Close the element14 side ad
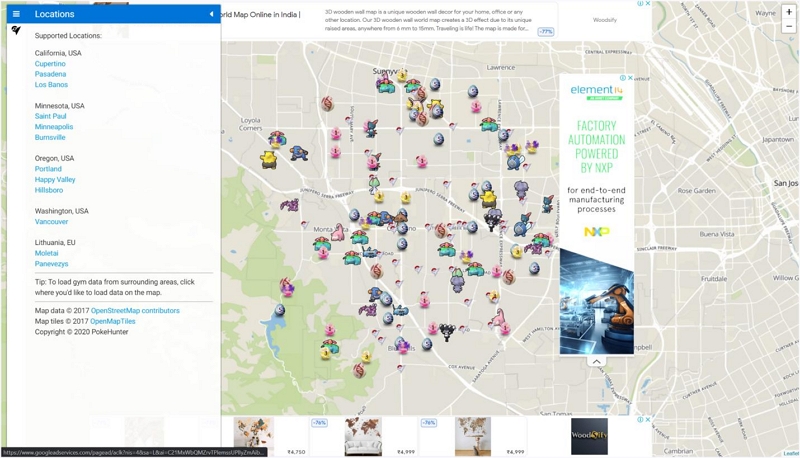Viewport: 800px width, 458px height. (630, 78)
